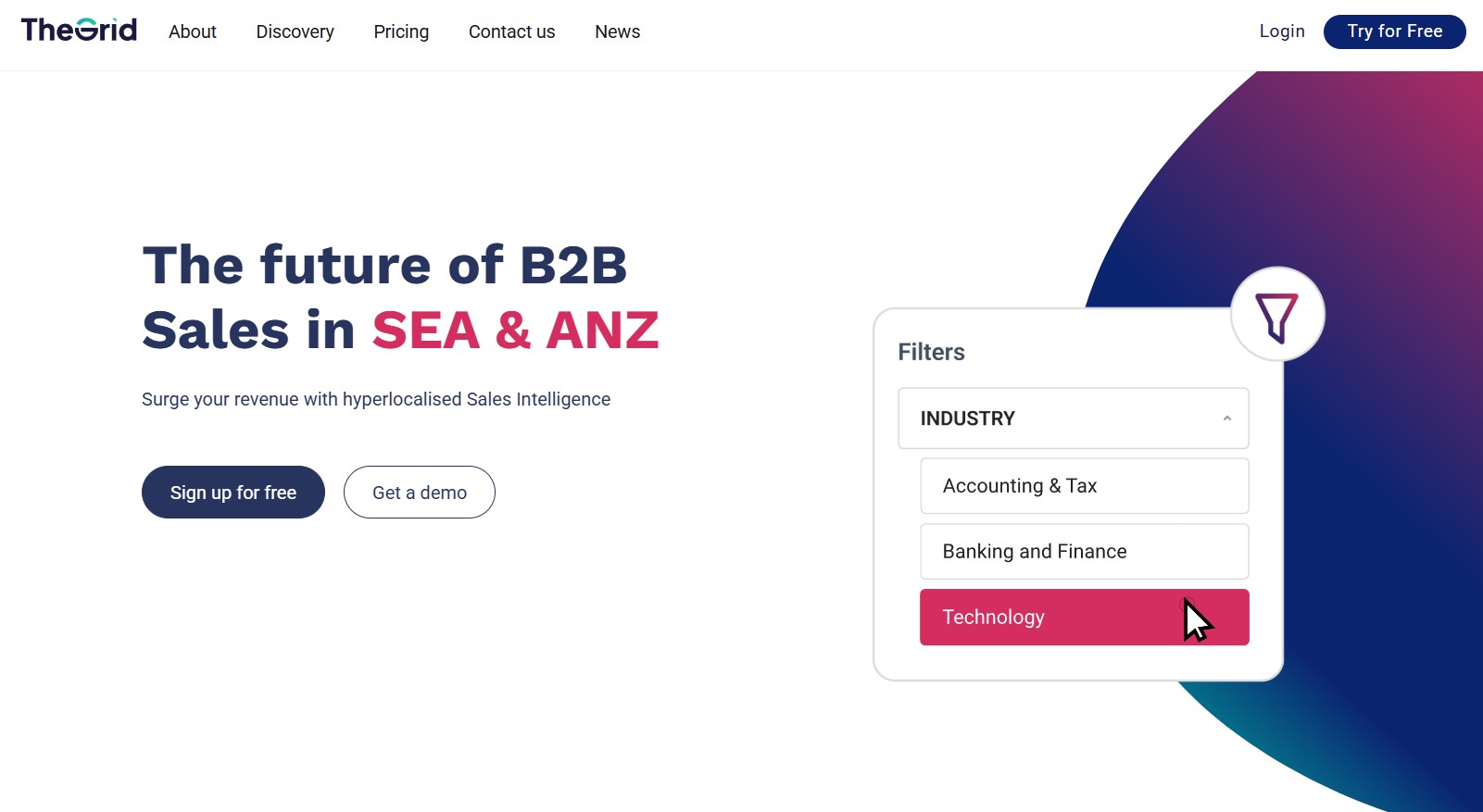1483x812 pixels.
Task: Click the INDUSTRY label text
Action: [967, 418]
